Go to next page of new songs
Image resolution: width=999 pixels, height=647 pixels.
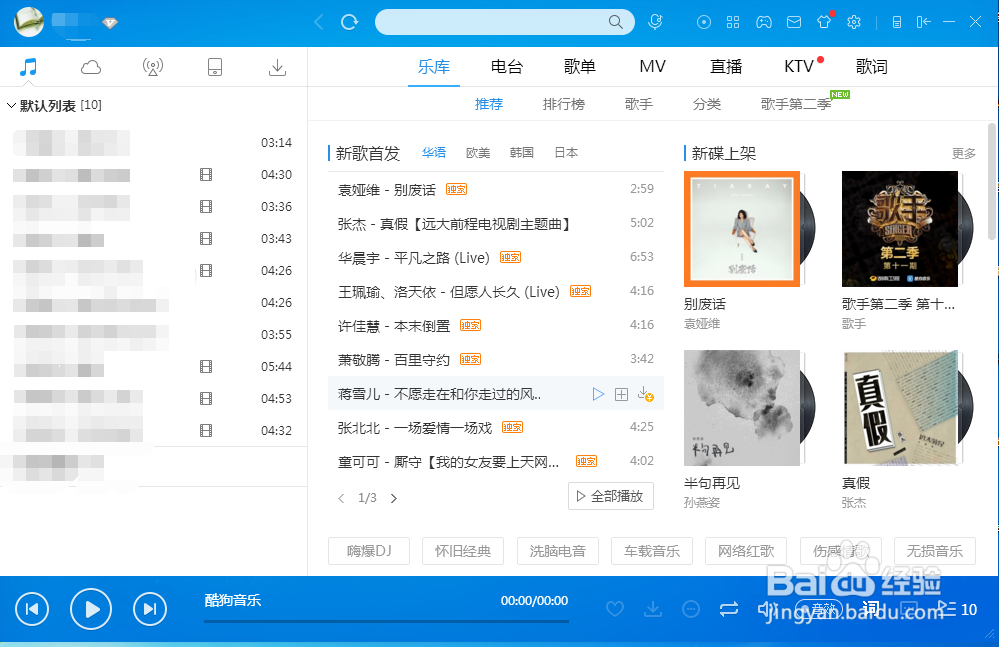[x=394, y=498]
